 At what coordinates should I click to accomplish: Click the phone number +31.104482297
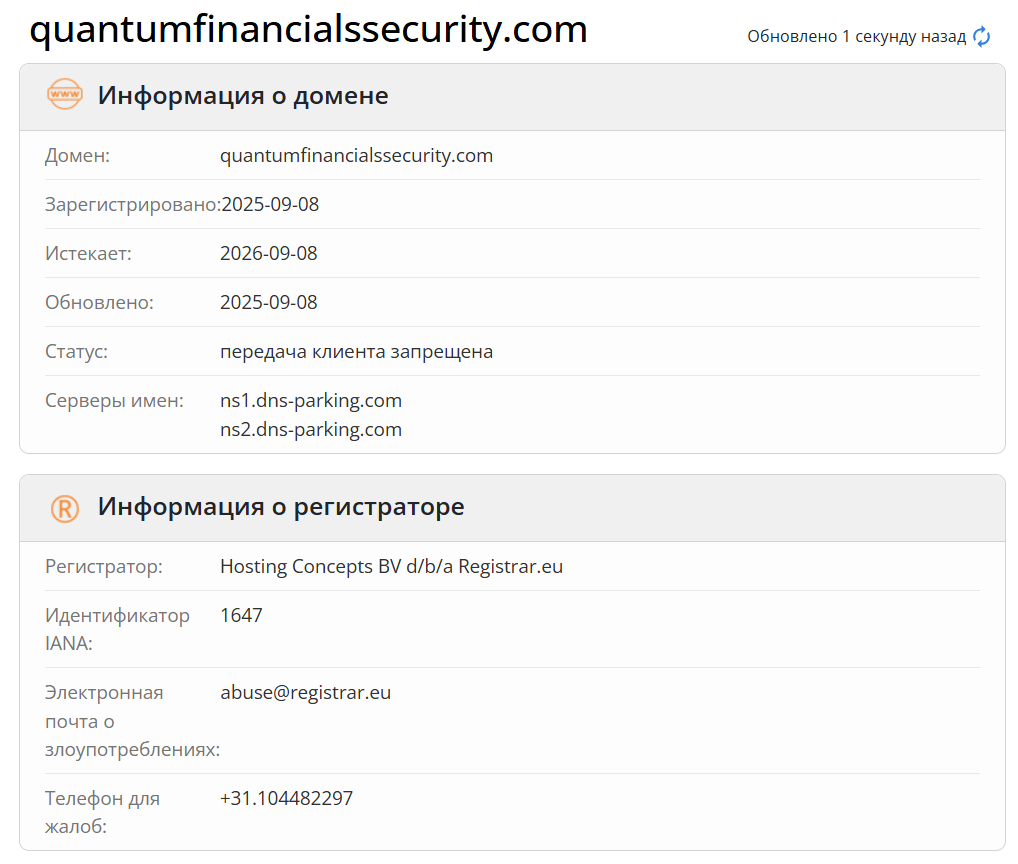pos(286,798)
